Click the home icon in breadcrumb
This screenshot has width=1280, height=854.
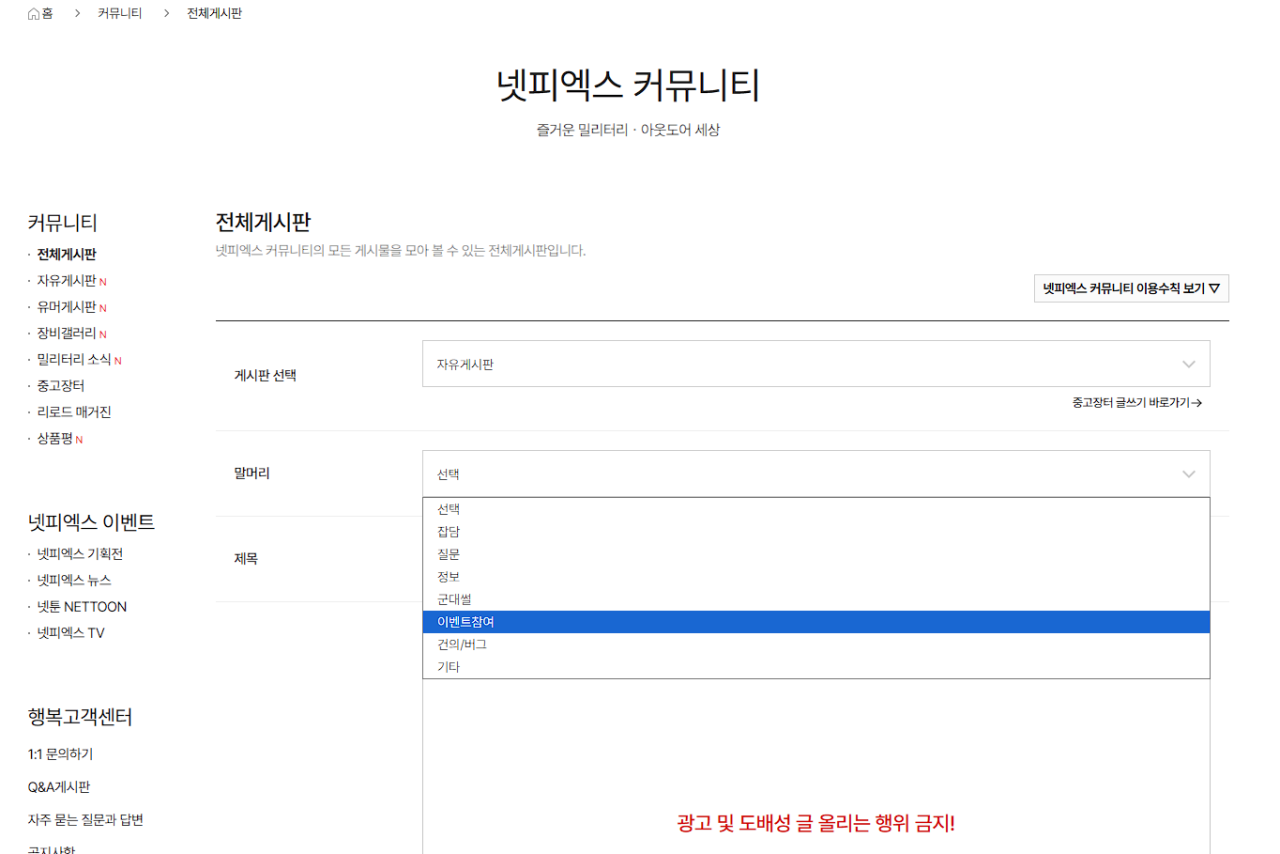[34, 14]
